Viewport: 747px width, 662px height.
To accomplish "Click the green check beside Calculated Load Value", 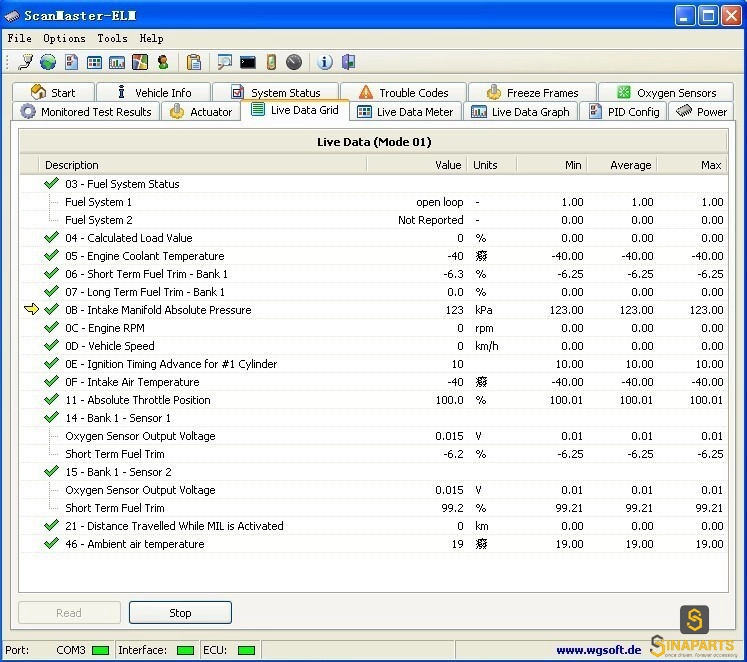I will pos(51,238).
